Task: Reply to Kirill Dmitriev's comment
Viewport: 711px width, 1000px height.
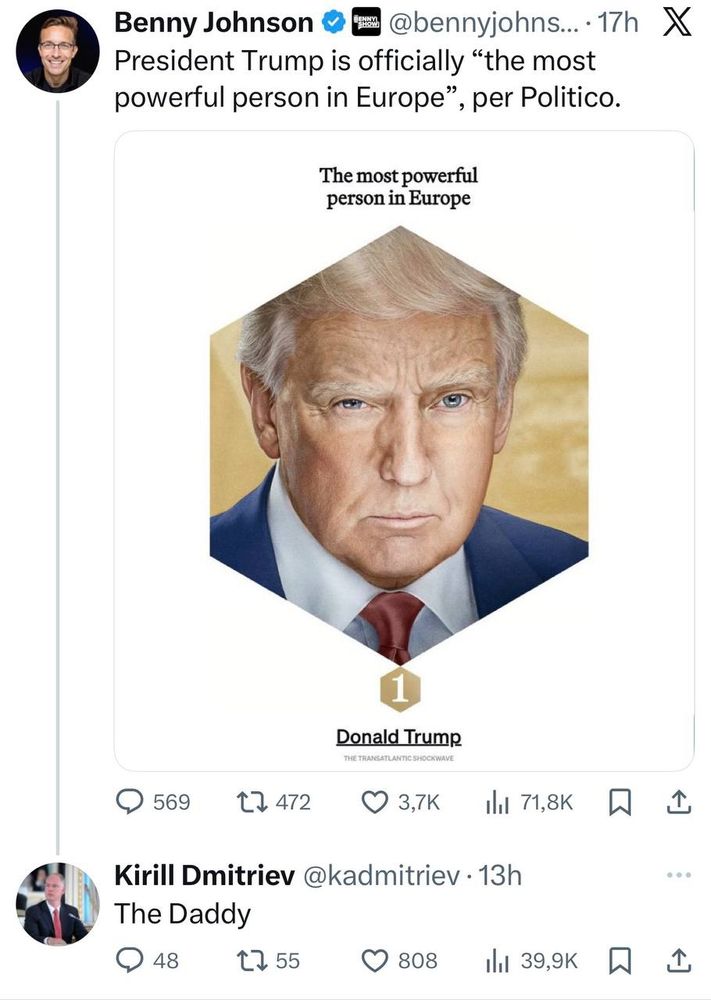Action: pyautogui.click(x=132, y=960)
